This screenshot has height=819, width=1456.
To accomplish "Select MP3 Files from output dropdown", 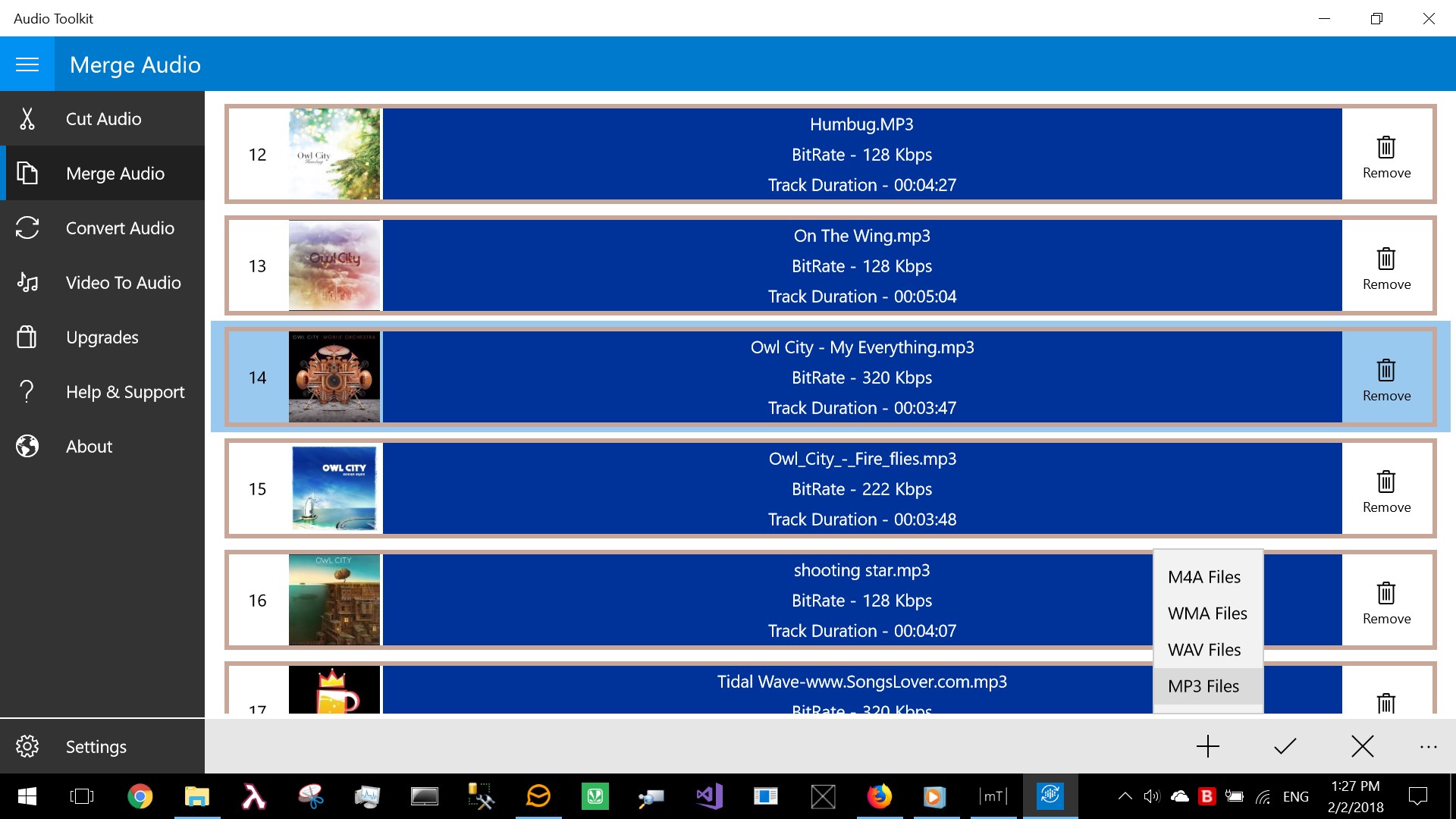I will tap(1203, 686).
